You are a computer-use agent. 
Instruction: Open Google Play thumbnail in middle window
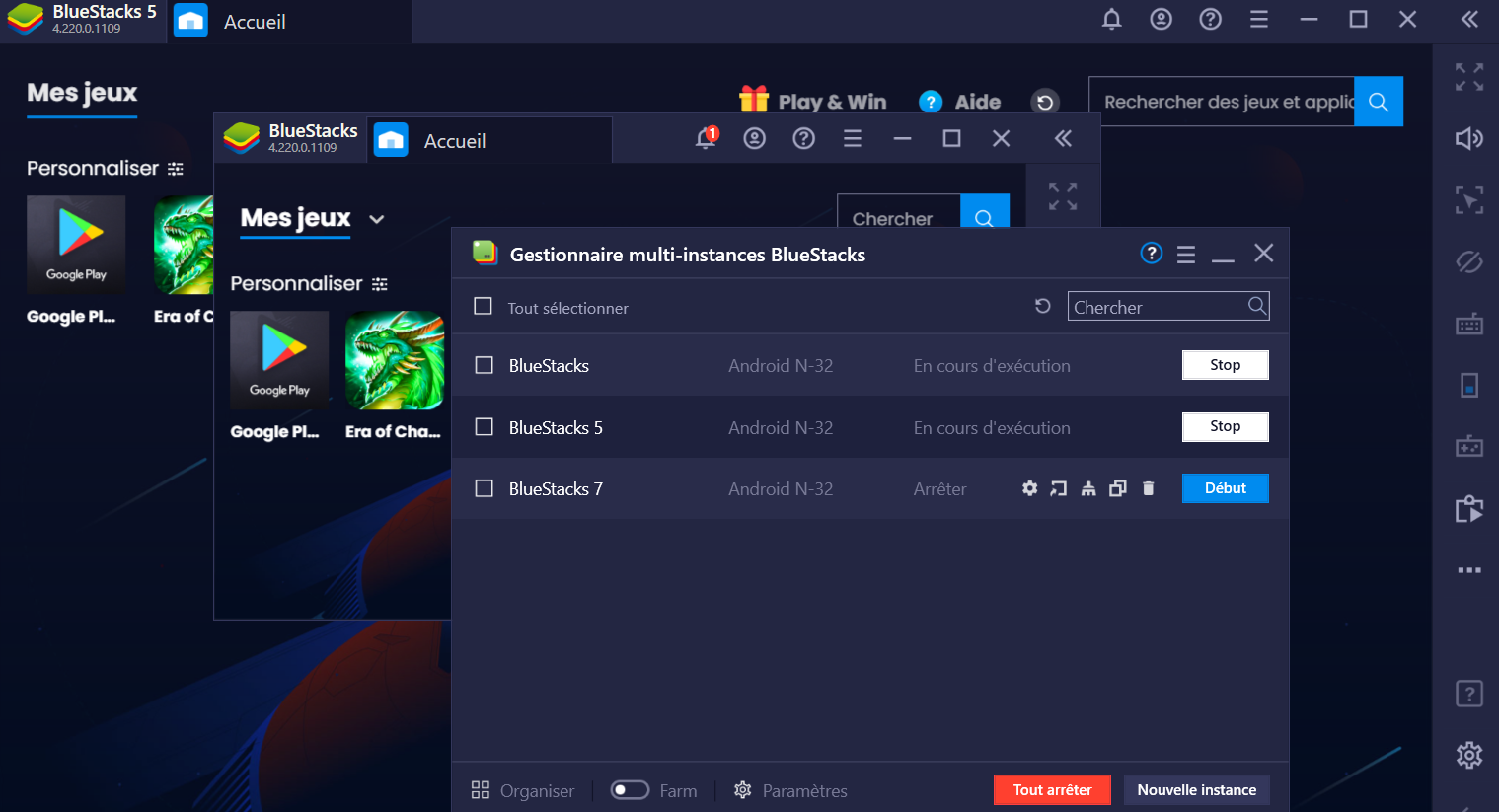coord(279,360)
